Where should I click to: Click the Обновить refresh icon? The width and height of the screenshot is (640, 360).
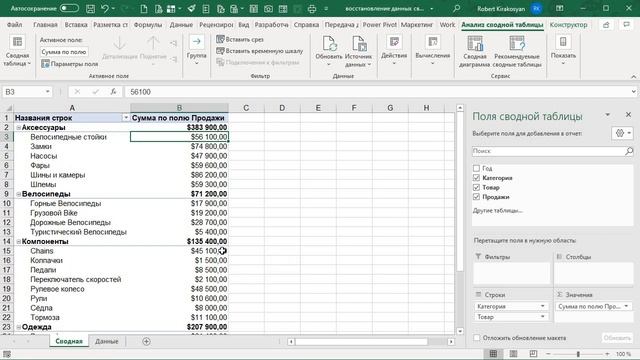click(x=329, y=43)
